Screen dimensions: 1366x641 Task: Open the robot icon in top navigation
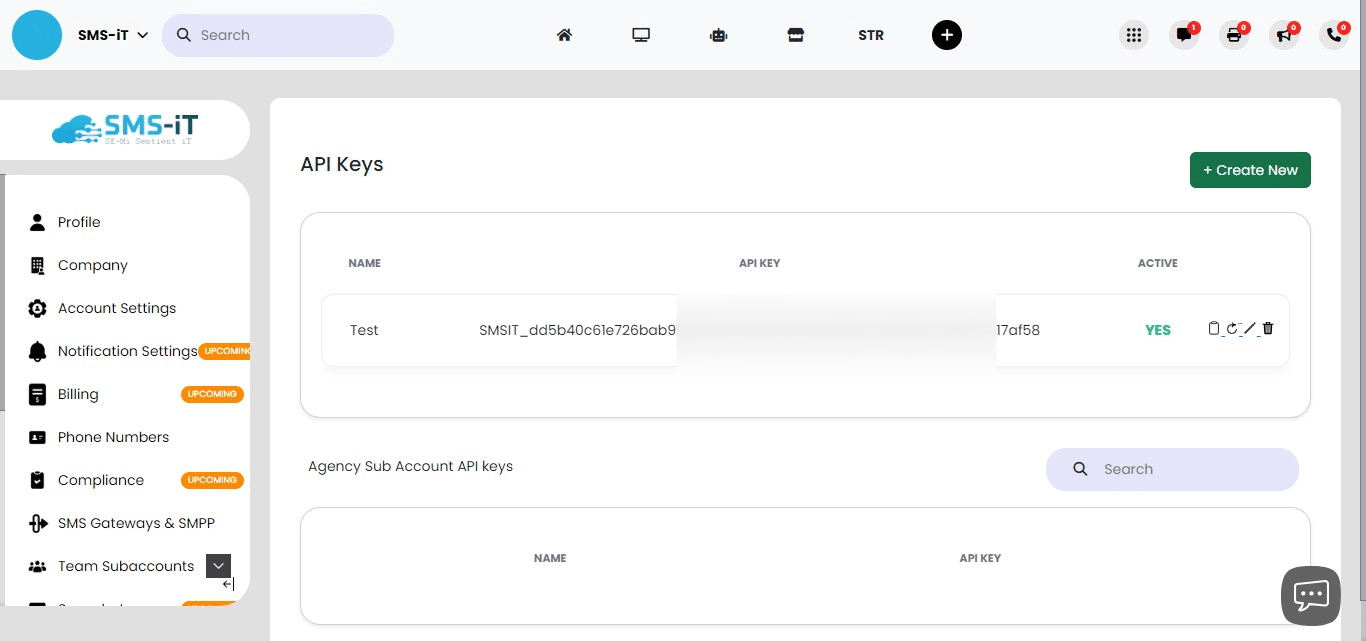tap(718, 35)
